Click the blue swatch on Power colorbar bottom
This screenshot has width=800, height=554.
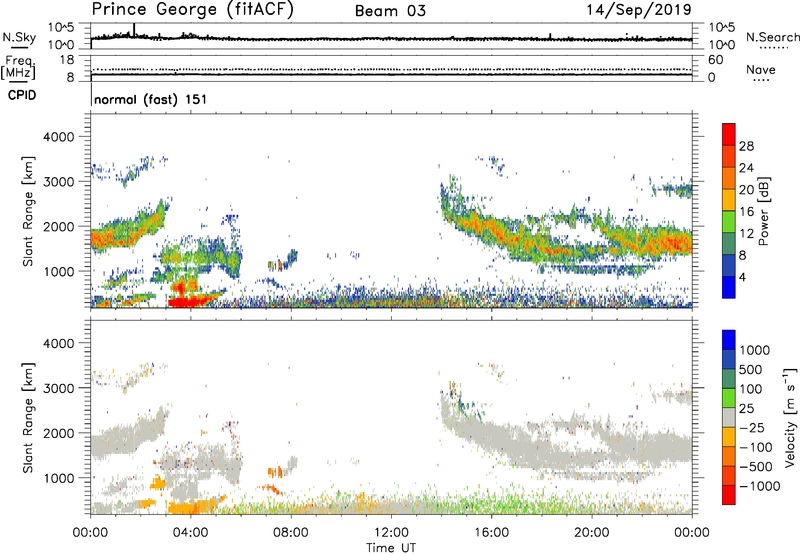coord(729,287)
